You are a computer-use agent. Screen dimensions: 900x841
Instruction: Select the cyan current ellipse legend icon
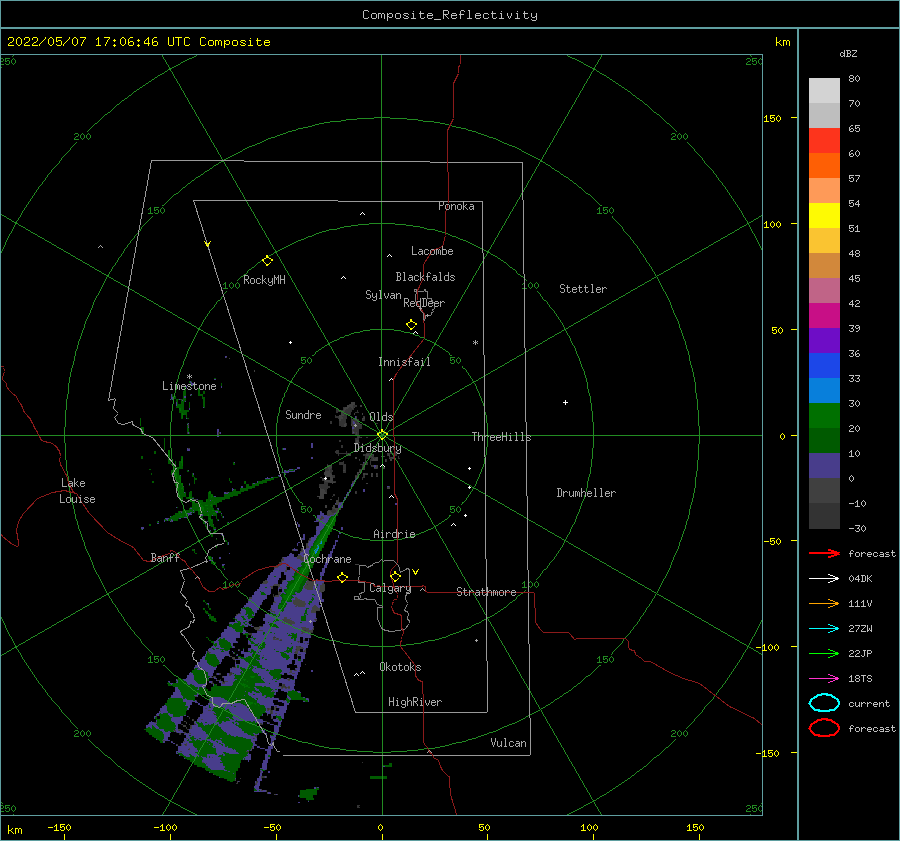(x=824, y=703)
